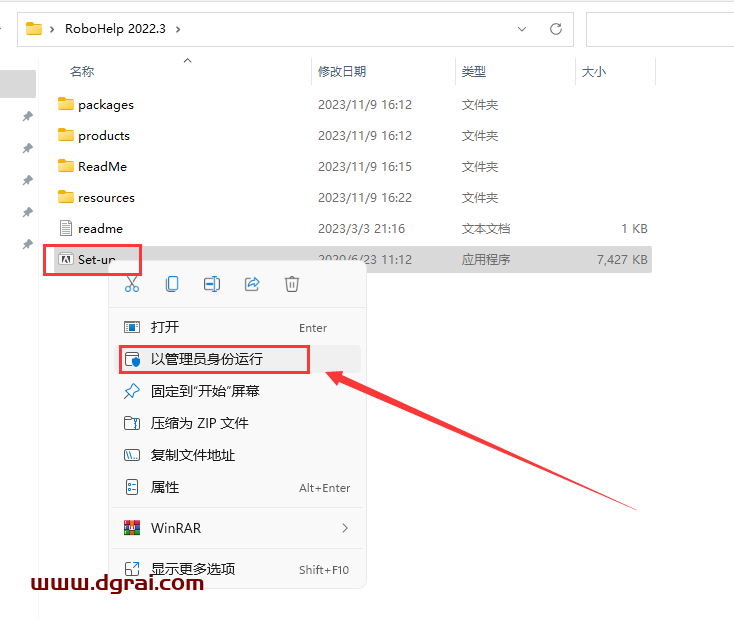Click the 应用程序 type cell
Viewport: 734px width, 620px height.
point(486,259)
